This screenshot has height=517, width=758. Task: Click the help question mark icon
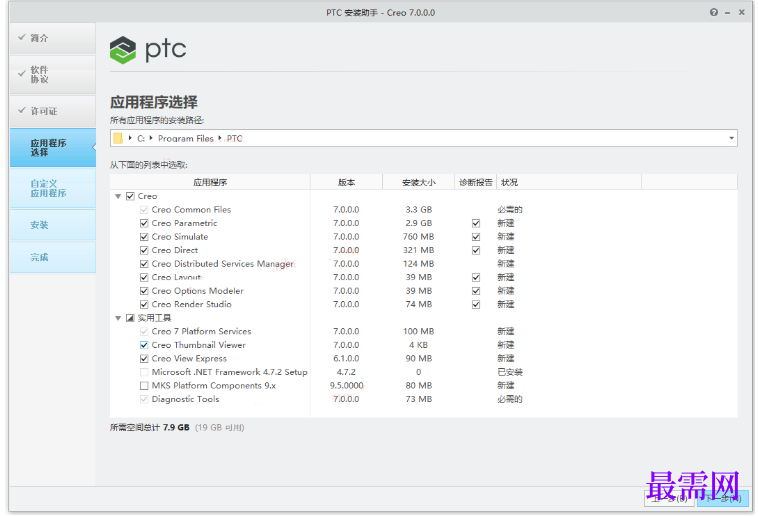(x=714, y=13)
